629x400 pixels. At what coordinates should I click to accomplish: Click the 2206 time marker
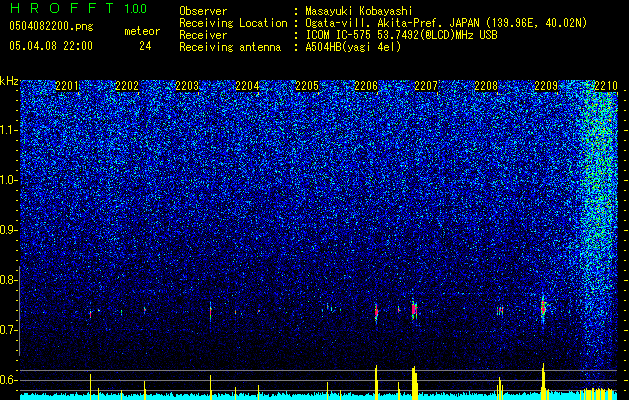pos(366,86)
